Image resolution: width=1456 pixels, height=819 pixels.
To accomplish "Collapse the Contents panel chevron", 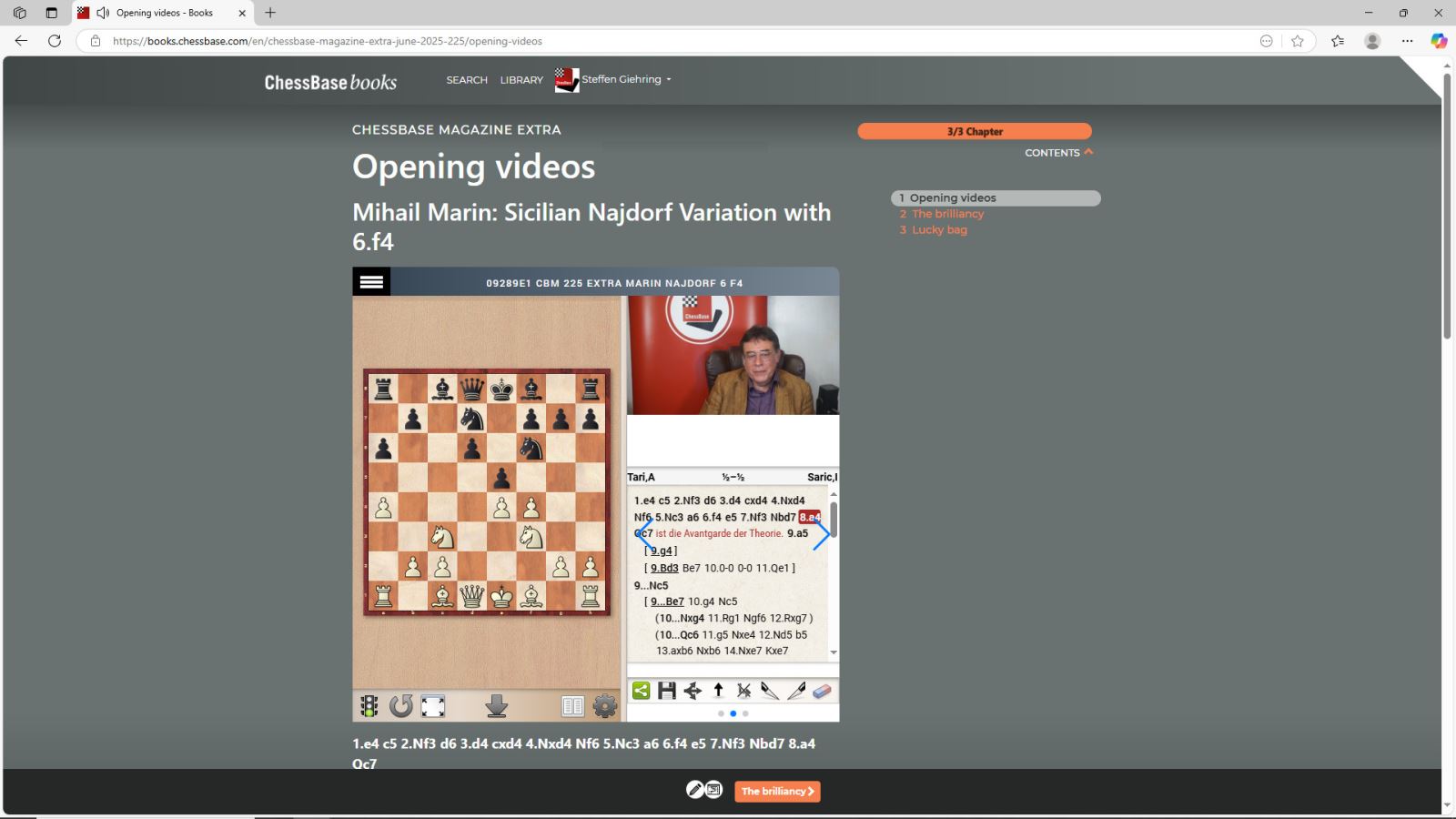I will click(1087, 152).
